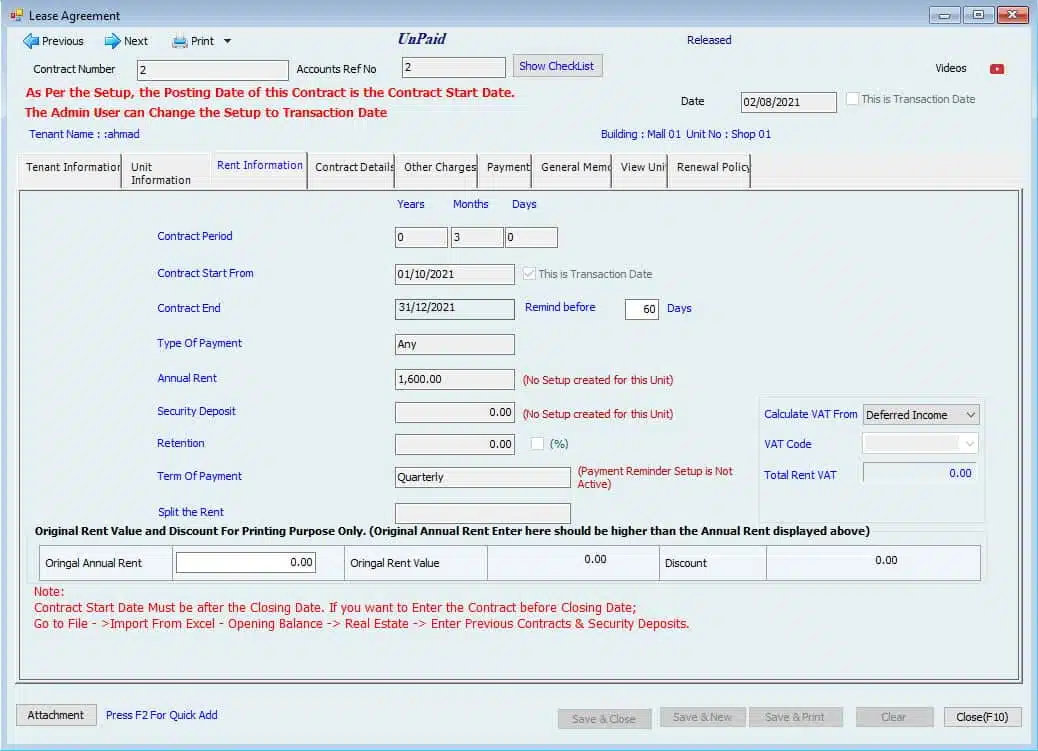
Task: Click the Contract Period Days field
Action: click(532, 237)
